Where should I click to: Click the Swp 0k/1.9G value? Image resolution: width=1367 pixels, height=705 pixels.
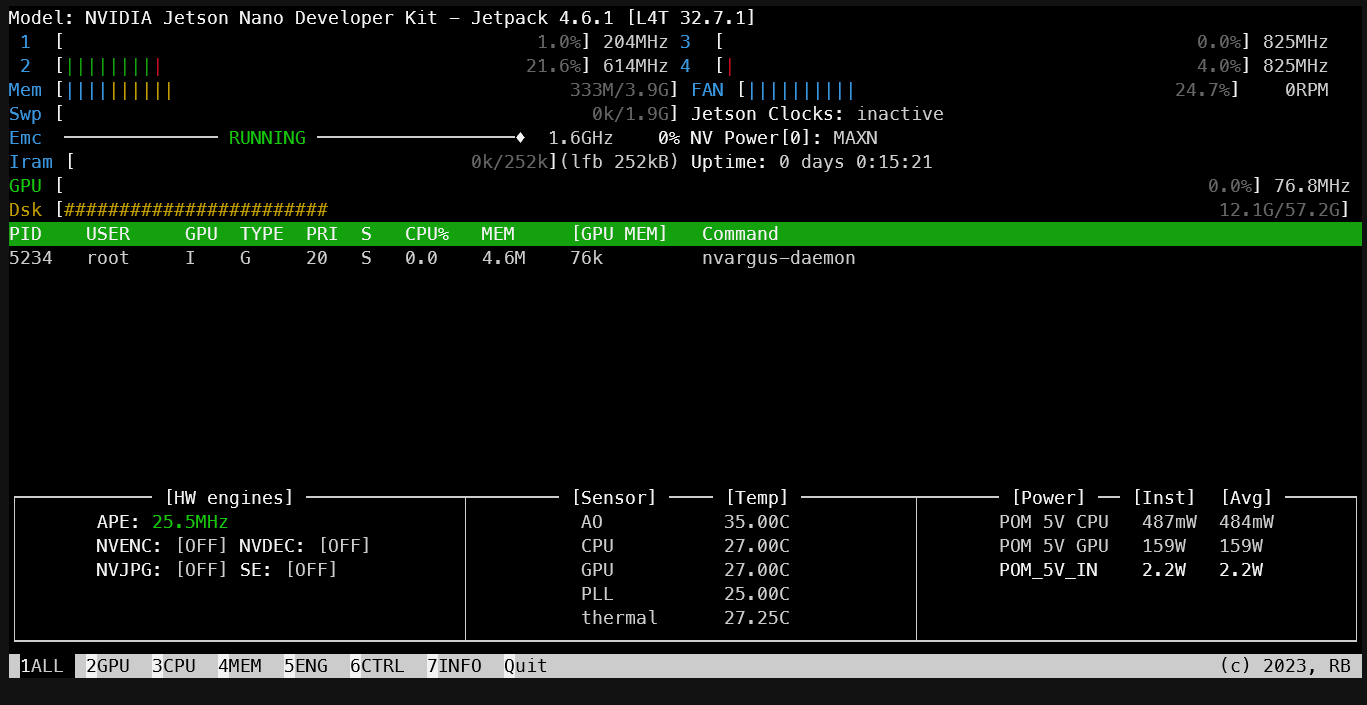tap(630, 114)
